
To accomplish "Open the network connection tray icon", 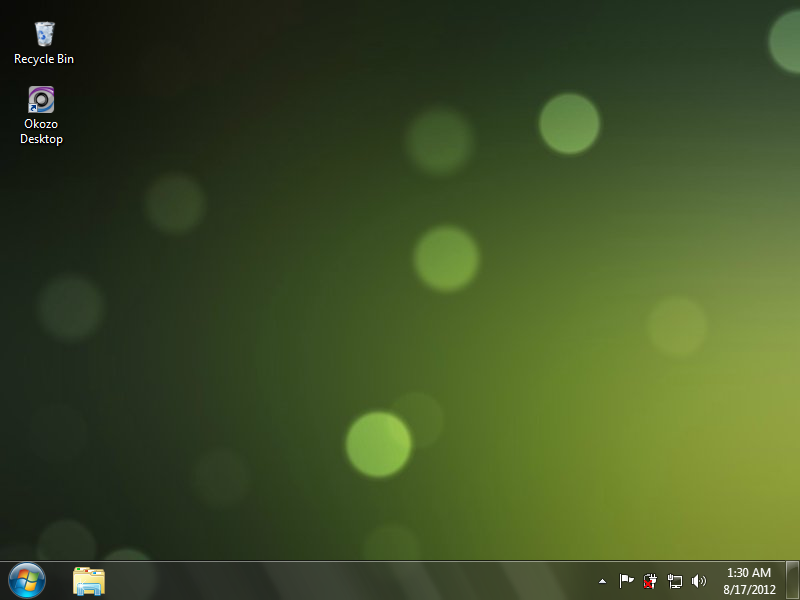I will pos(674,581).
